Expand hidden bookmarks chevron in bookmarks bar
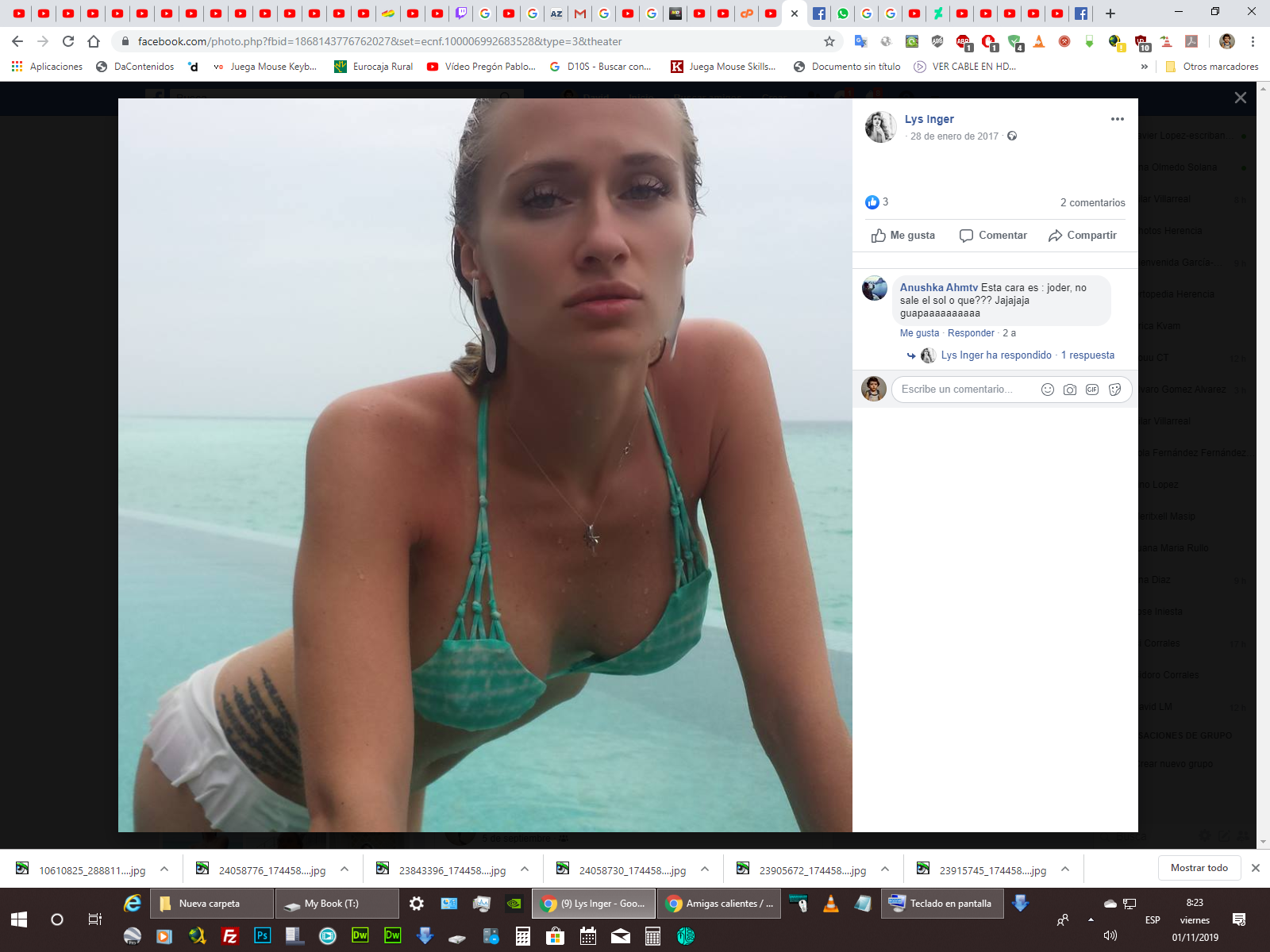The height and width of the screenshot is (952, 1270). click(1144, 67)
